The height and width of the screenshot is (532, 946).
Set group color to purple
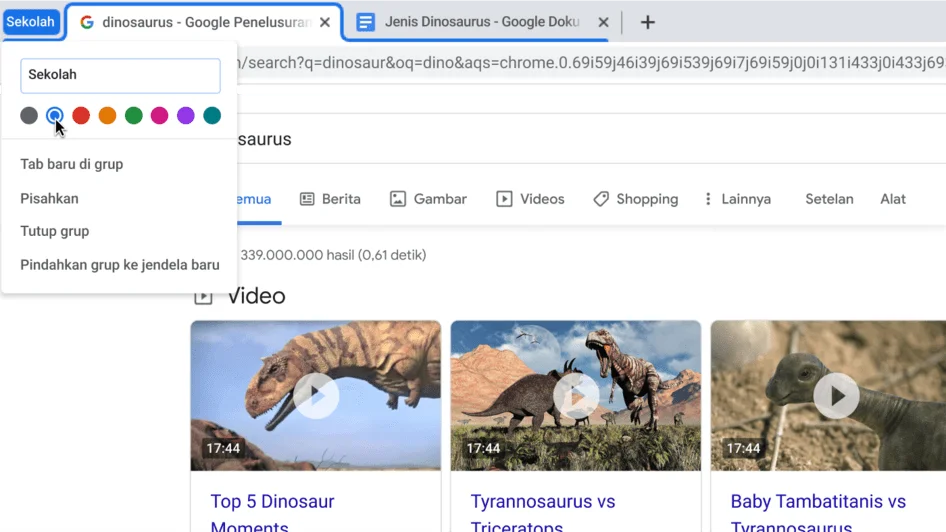pos(186,116)
